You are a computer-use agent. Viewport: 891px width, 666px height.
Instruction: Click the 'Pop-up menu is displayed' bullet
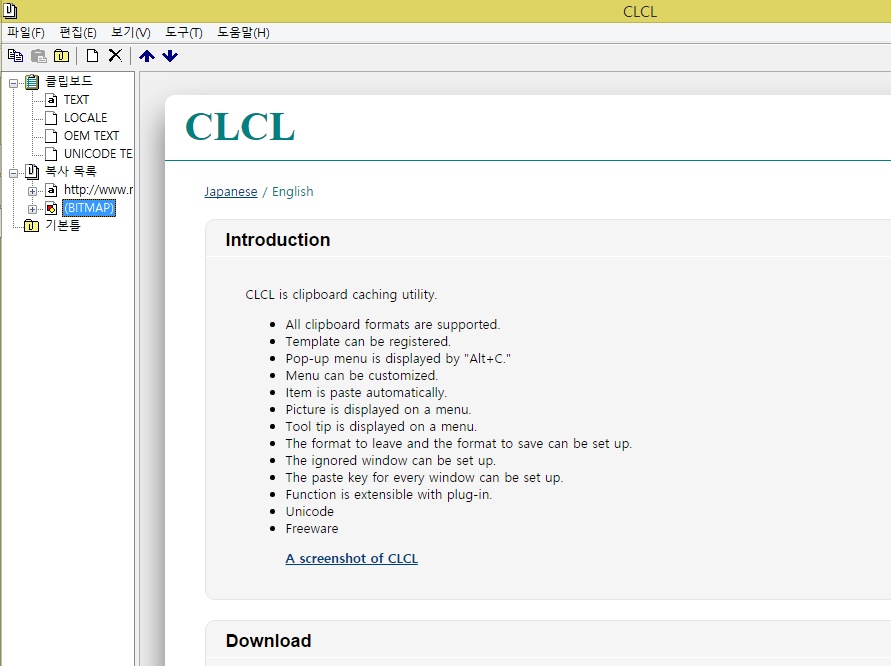tap(398, 359)
